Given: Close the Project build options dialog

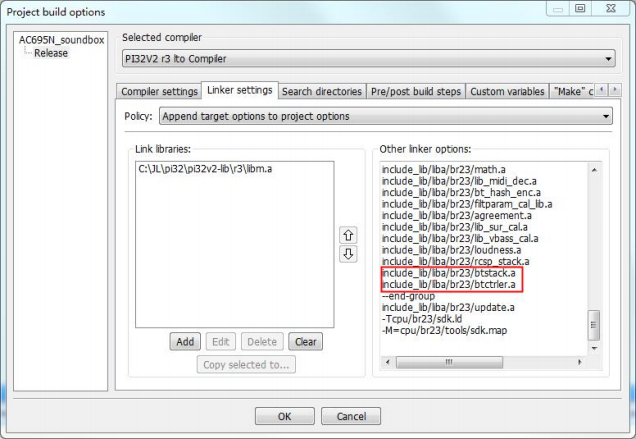Looking at the screenshot, I should [611, 8].
